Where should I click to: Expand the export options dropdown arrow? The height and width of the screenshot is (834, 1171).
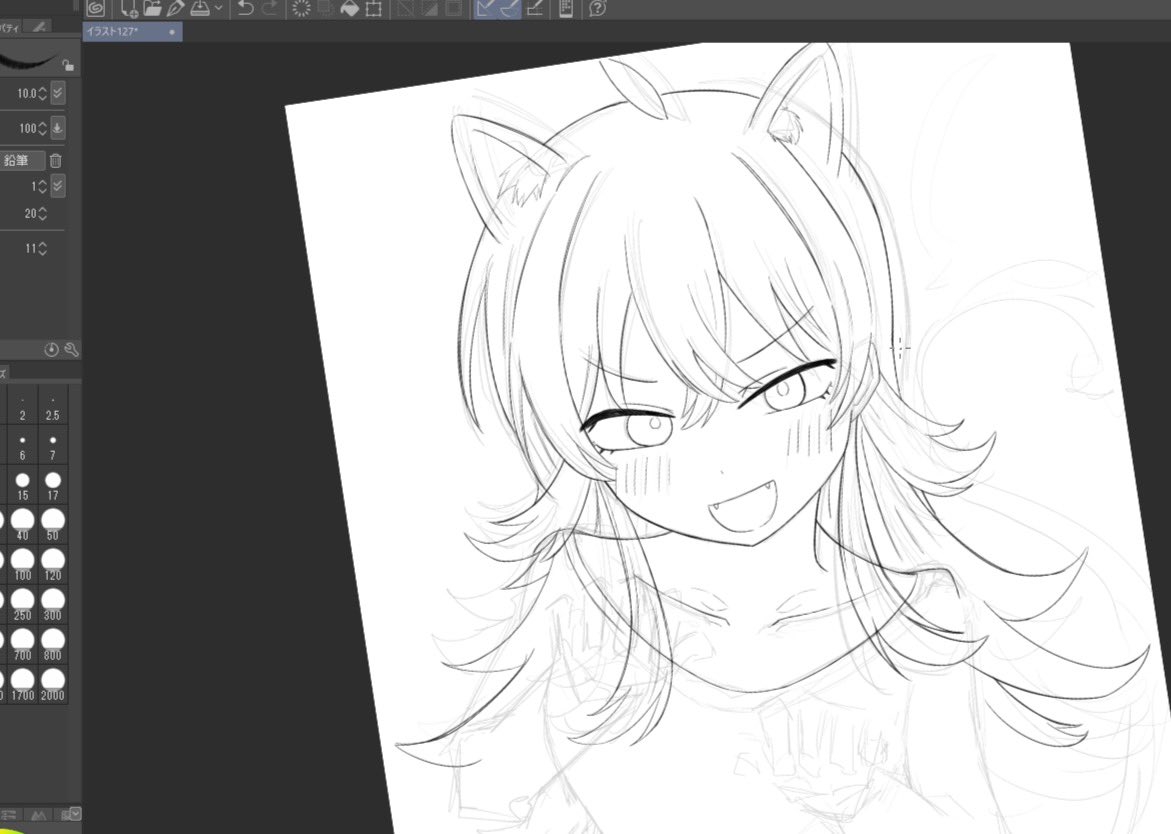pyautogui.click(x=218, y=8)
